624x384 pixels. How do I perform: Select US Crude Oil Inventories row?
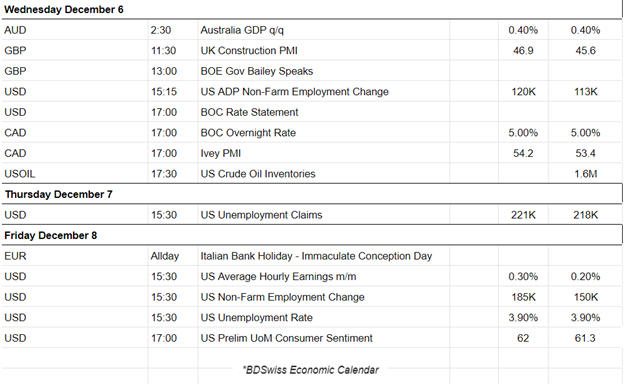(x=312, y=174)
